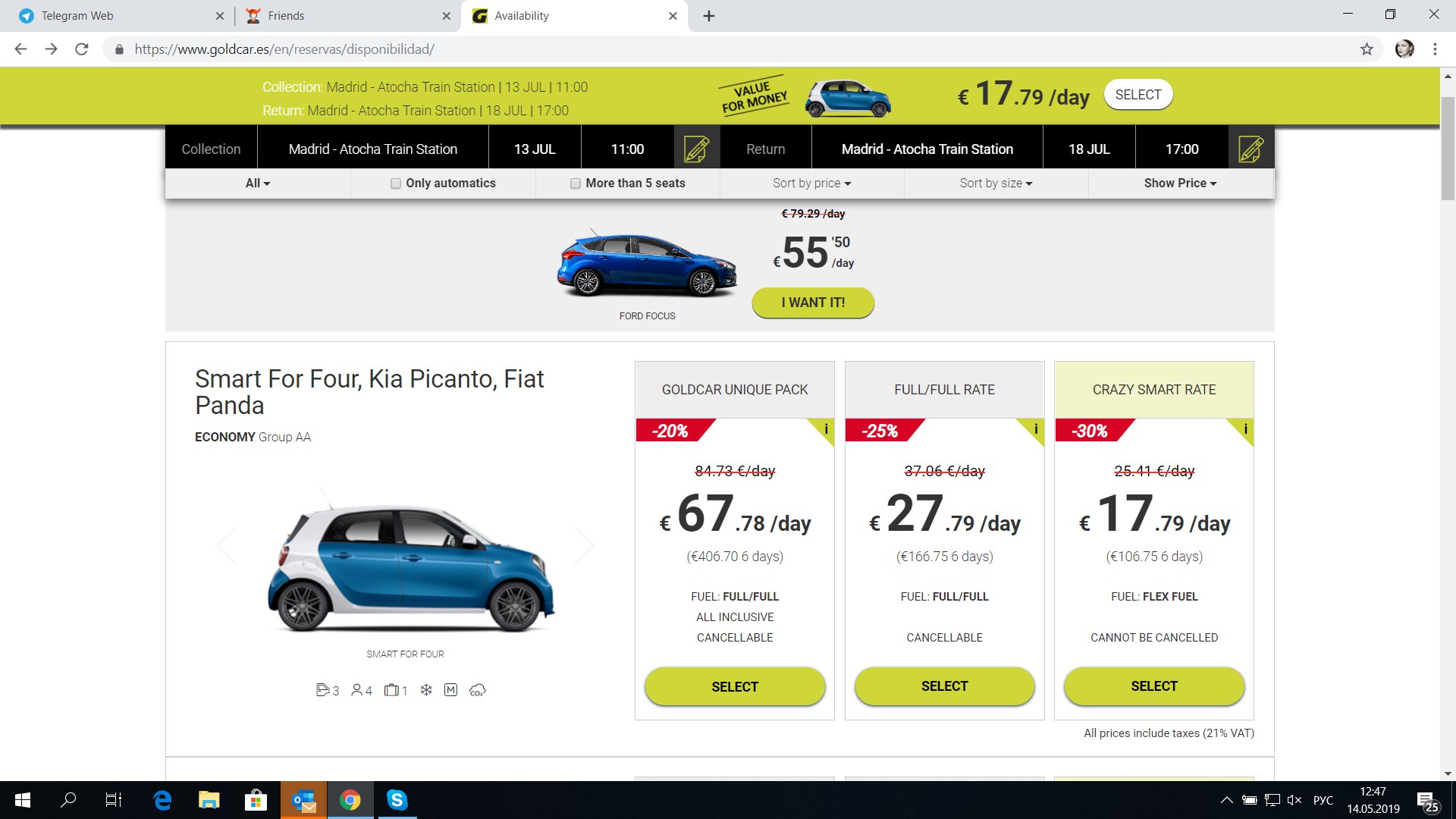Open Task View from the taskbar
The width and height of the screenshot is (1456, 819).
114,800
